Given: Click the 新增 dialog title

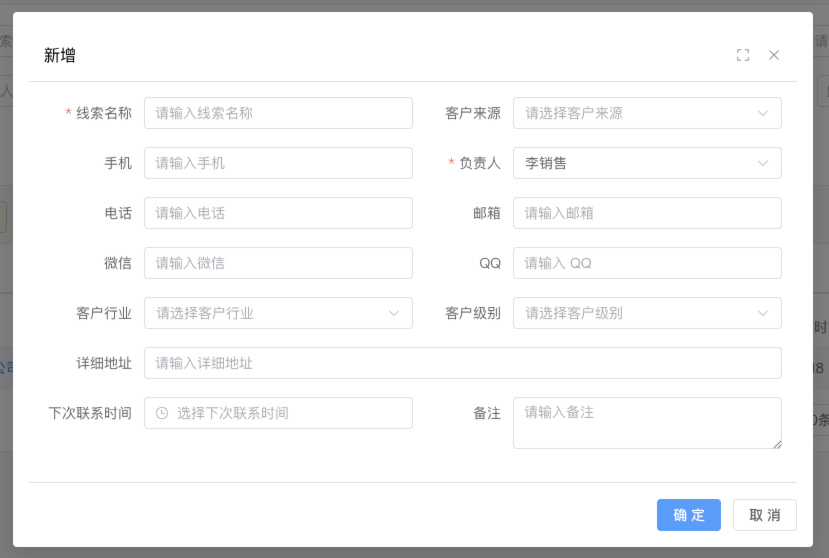Looking at the screenshot, I should [60, 56].
